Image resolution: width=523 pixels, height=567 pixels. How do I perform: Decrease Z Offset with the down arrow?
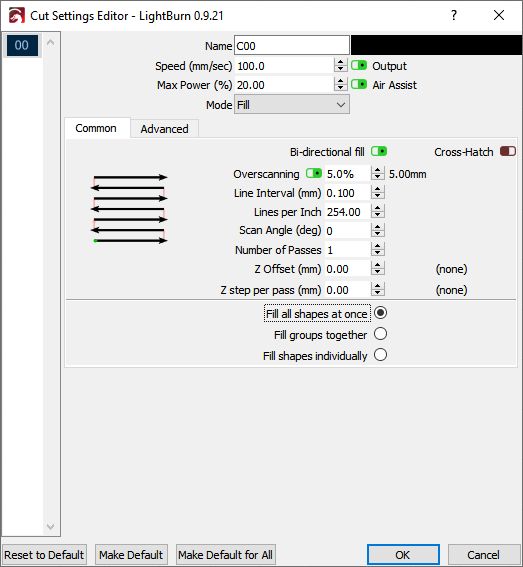tap(378, 272)
